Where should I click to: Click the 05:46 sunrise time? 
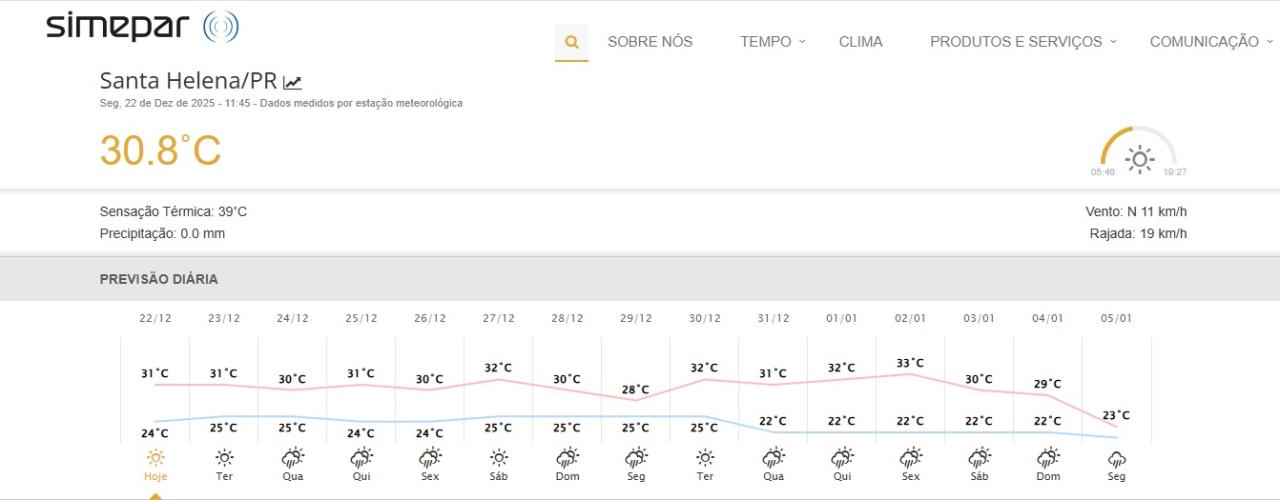[1103, 172]
